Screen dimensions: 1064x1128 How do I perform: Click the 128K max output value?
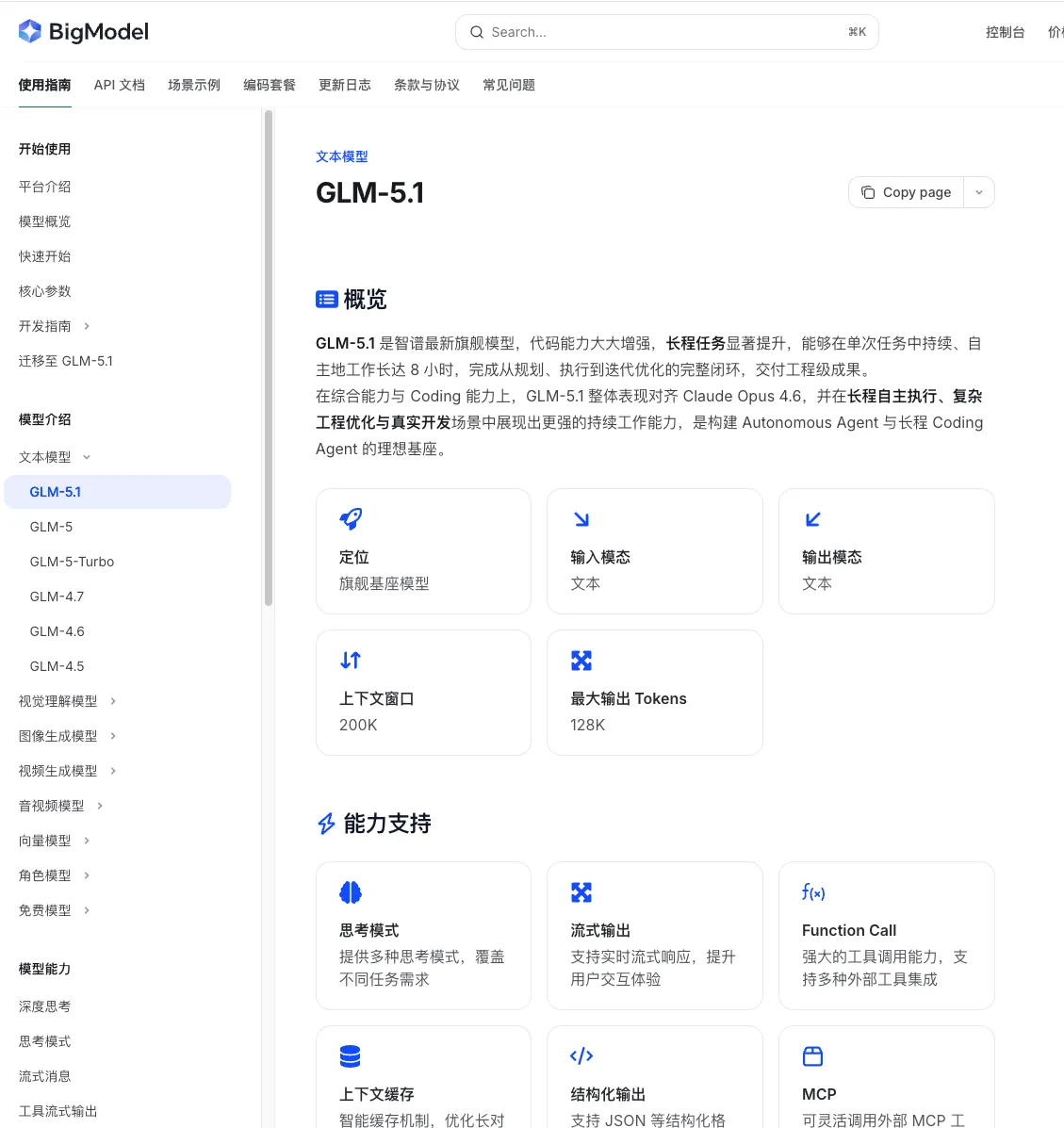click(x=588, y=726)
